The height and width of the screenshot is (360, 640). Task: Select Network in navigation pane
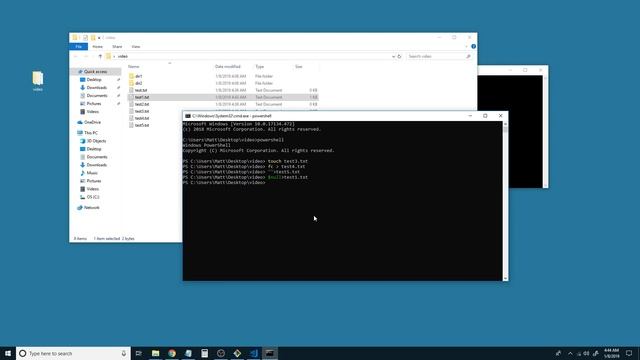pos(91,207)
